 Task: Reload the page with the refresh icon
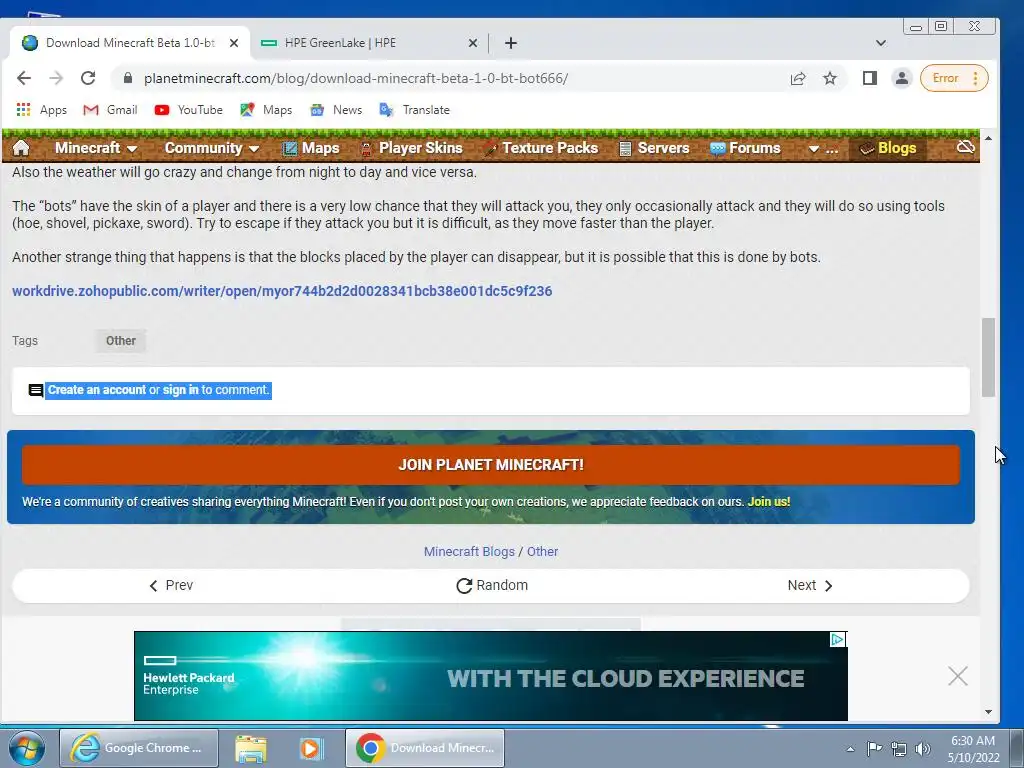(88, 78)
